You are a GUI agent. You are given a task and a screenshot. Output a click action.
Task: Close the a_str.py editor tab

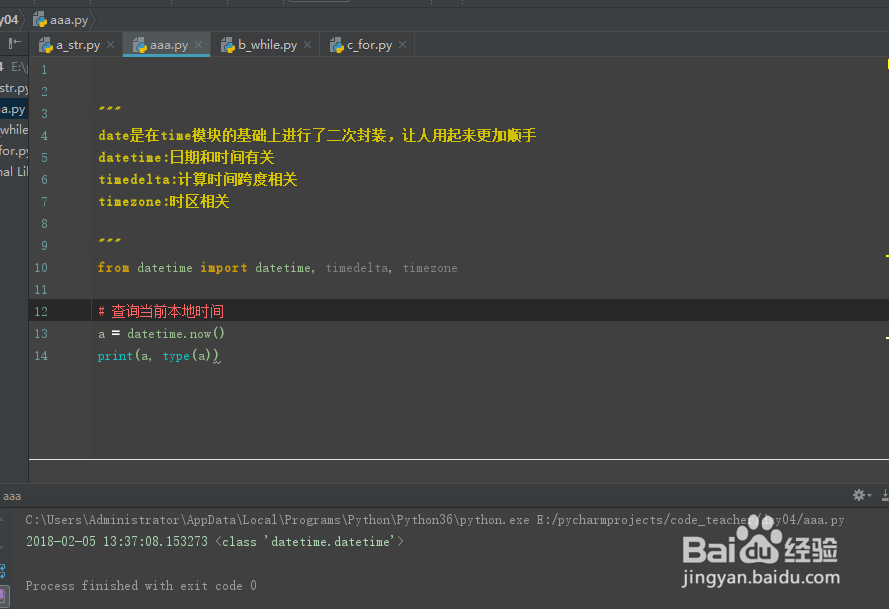click(110, 44)
